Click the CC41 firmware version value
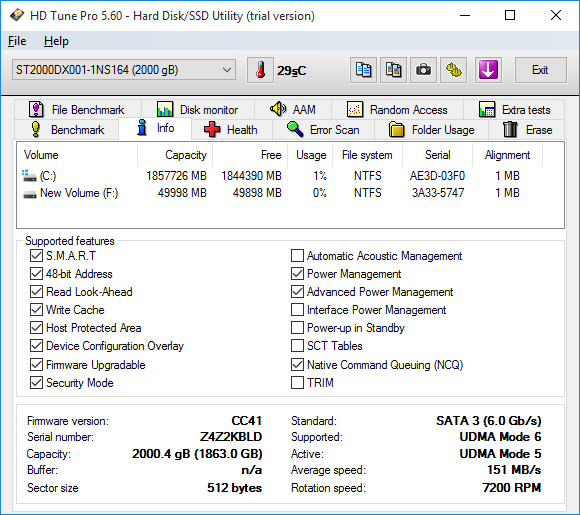580x515 pixels. click(247, 421)
